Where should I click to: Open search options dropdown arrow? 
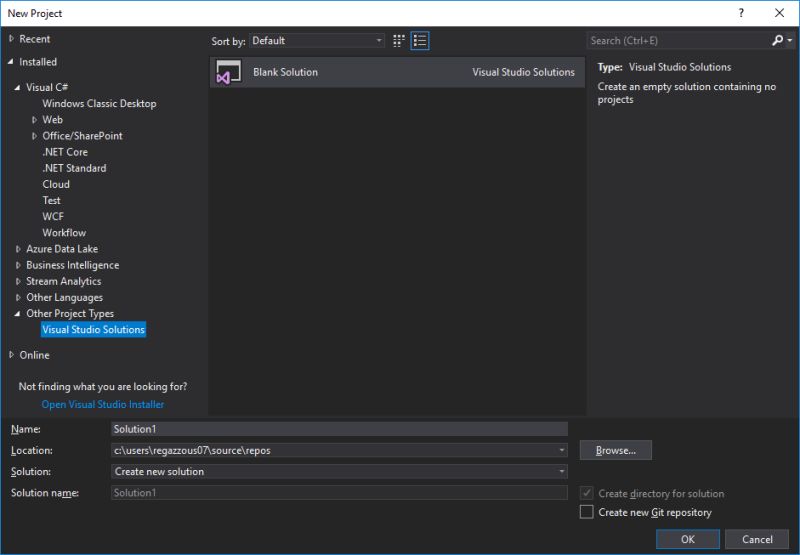coord(790,40)
